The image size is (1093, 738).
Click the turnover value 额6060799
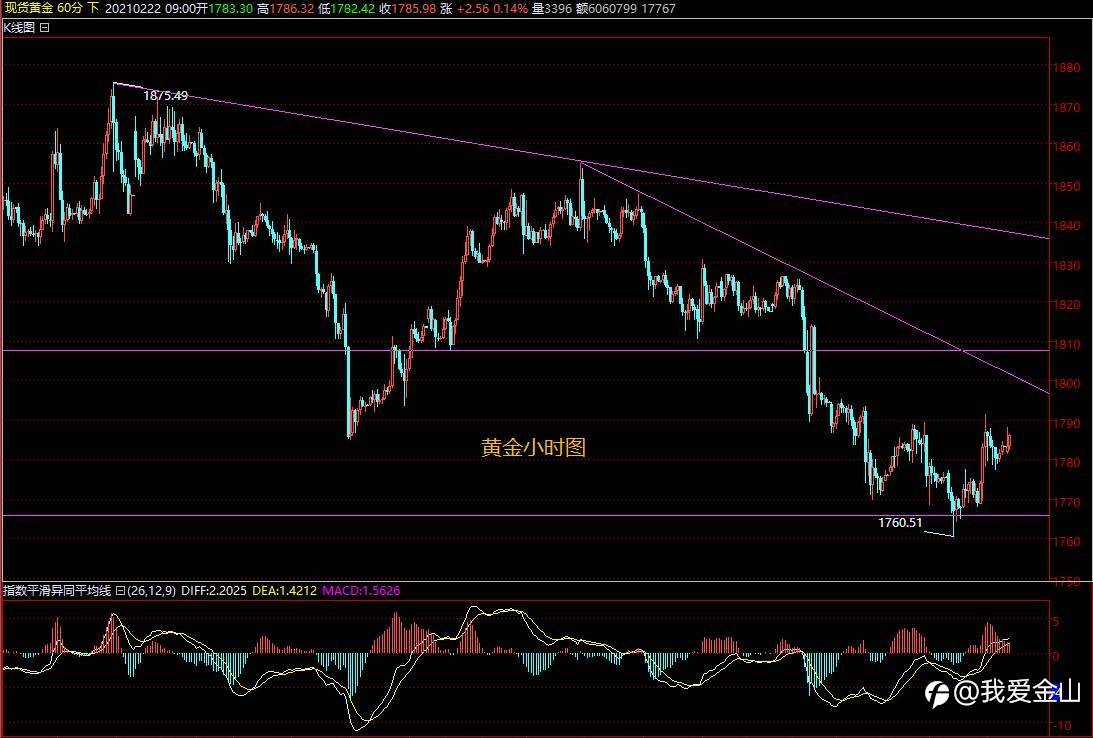[606, 8]
